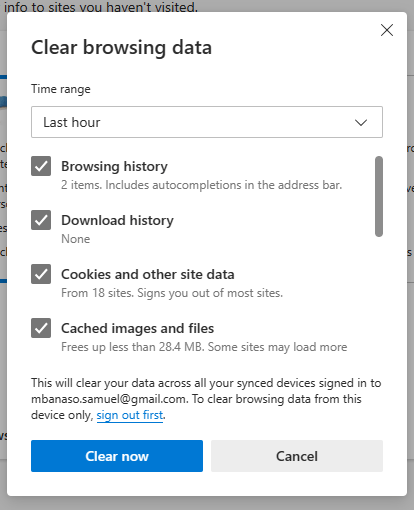
Task: Click the Clear now button
Action: (117, 456)
